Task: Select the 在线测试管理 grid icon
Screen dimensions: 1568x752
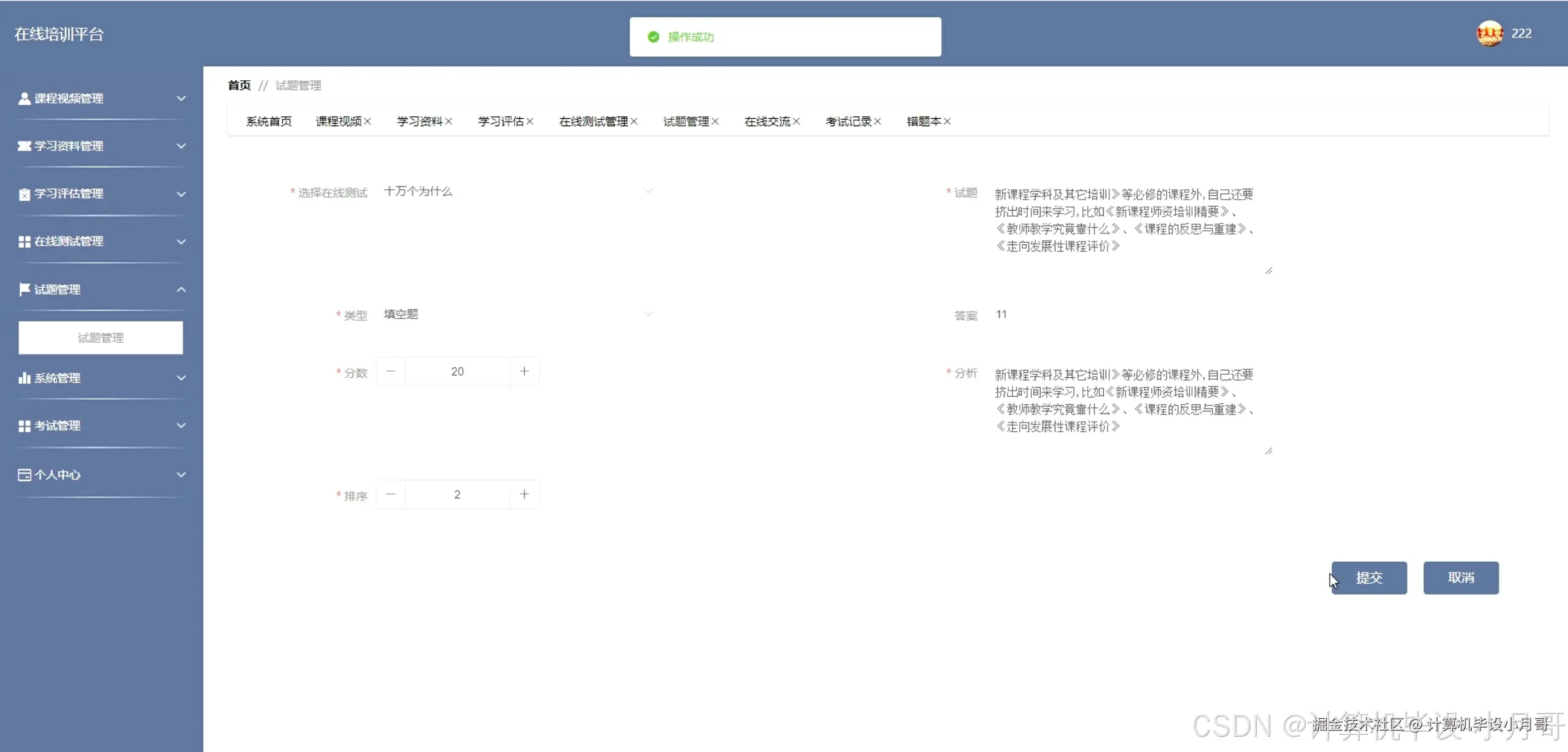Action: 24,241
